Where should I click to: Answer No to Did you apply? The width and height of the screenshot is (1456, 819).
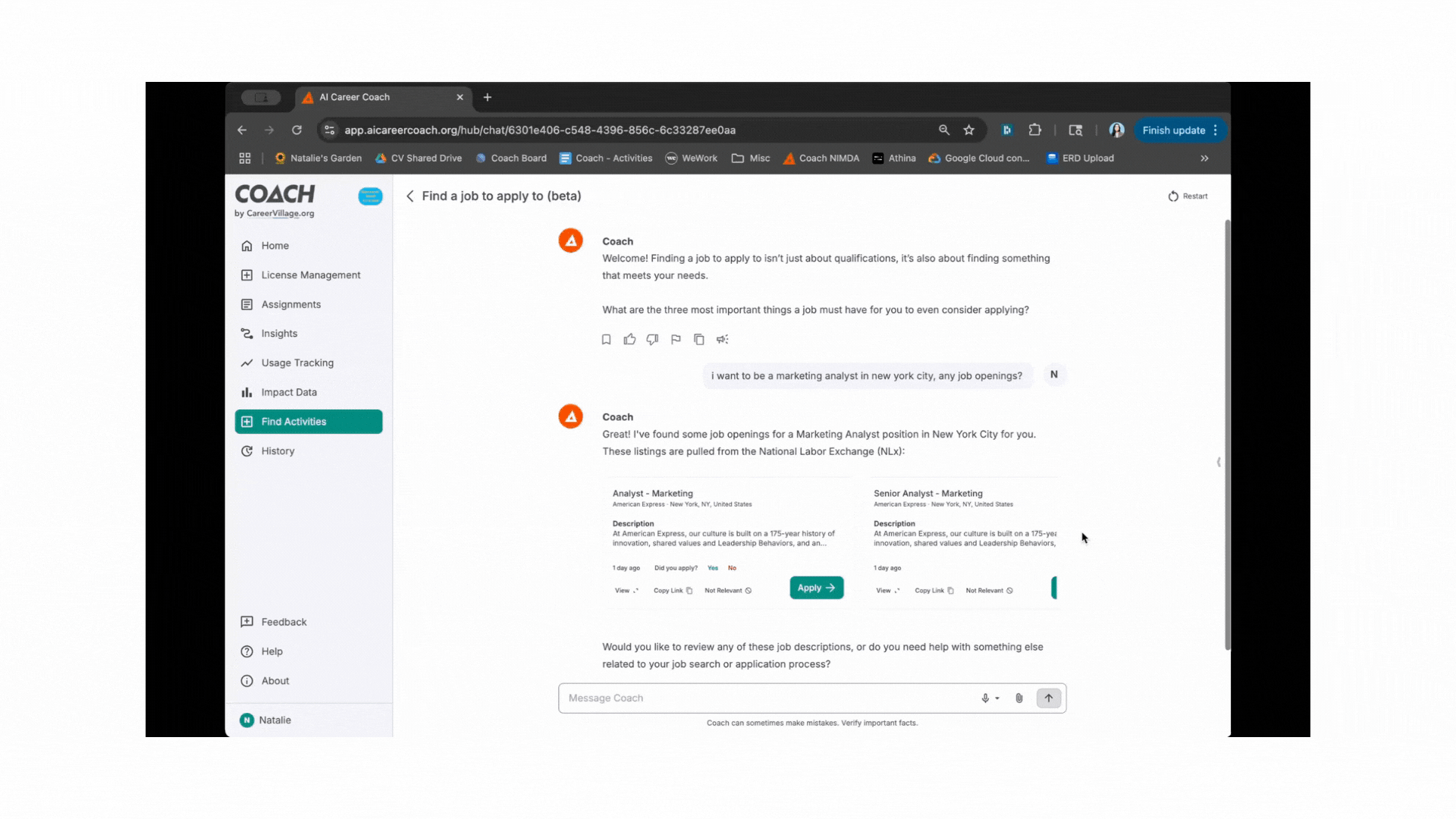(732, 568)
